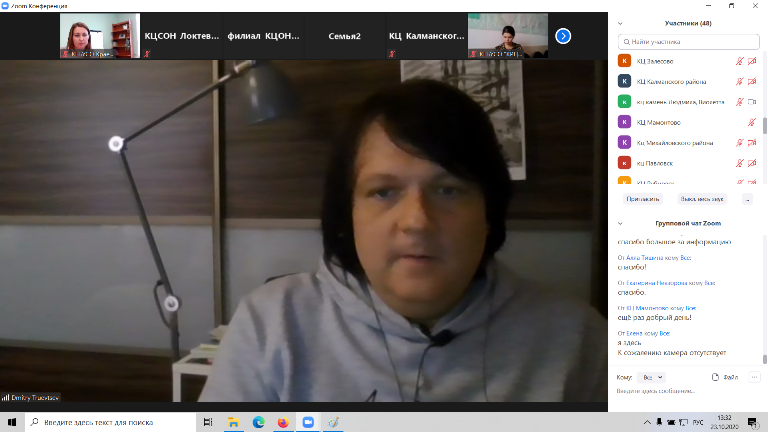The height and width of the screenshot is (432, 768).
Task: Open more options beside Выкл. весь звук
Action: point(747,199)
